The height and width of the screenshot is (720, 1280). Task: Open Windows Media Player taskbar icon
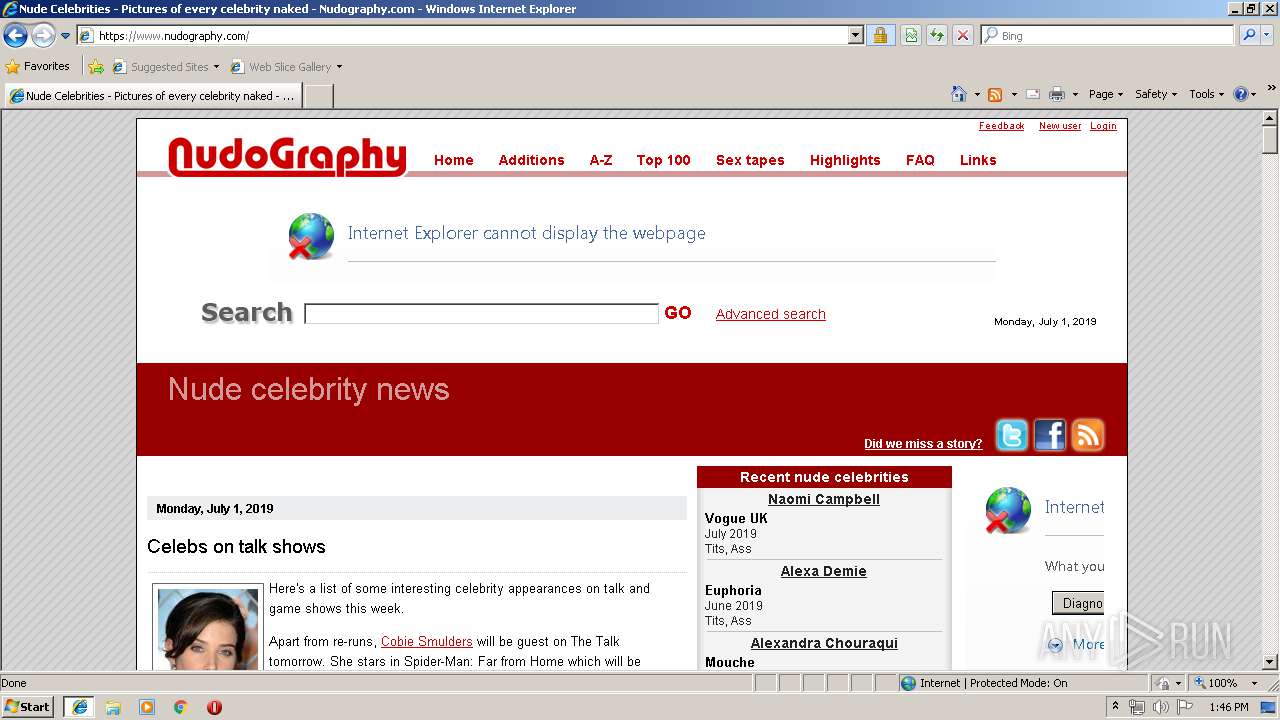147,707
